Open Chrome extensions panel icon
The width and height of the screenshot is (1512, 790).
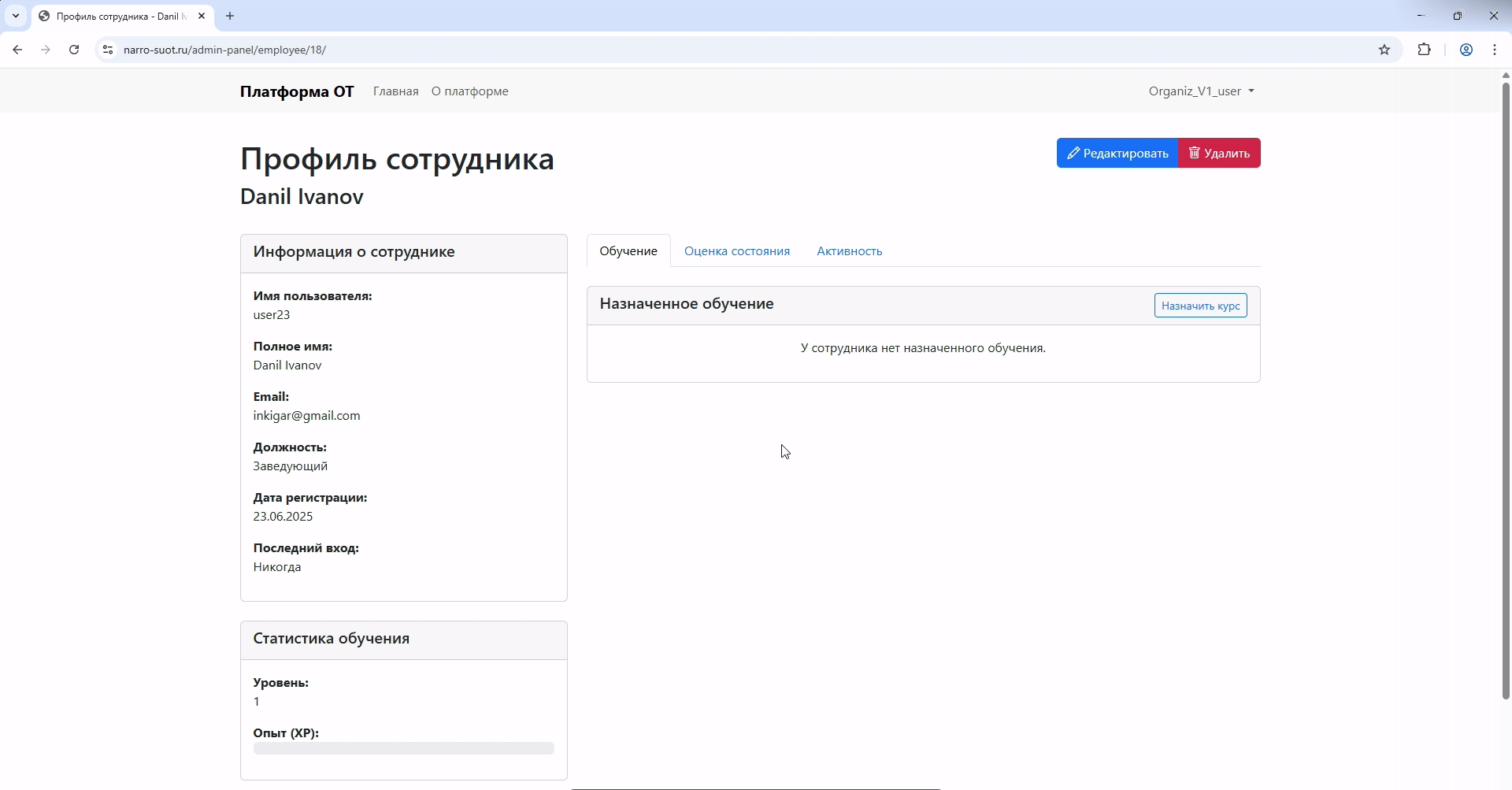[1425, 49]
